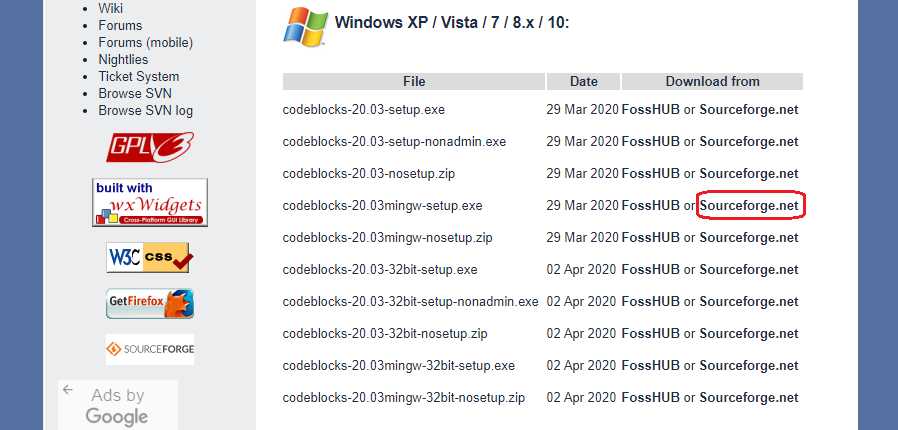The height and width of the screenshot is (430, 898).
Task: Open the Ticket System link
Action: click(x=139, y=77)
